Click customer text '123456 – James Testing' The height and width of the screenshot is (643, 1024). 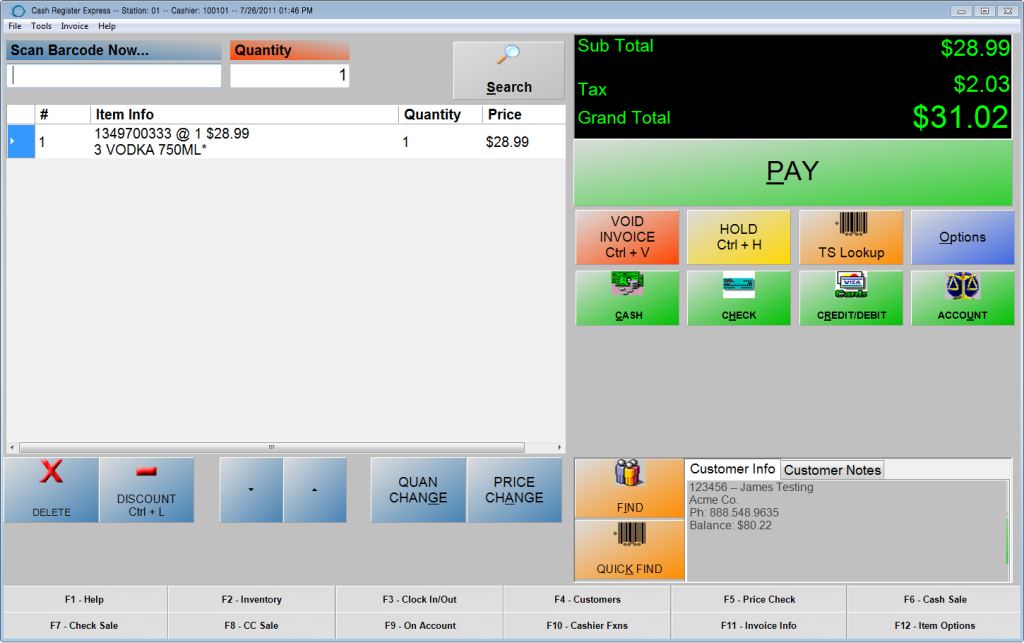(751, 487)
